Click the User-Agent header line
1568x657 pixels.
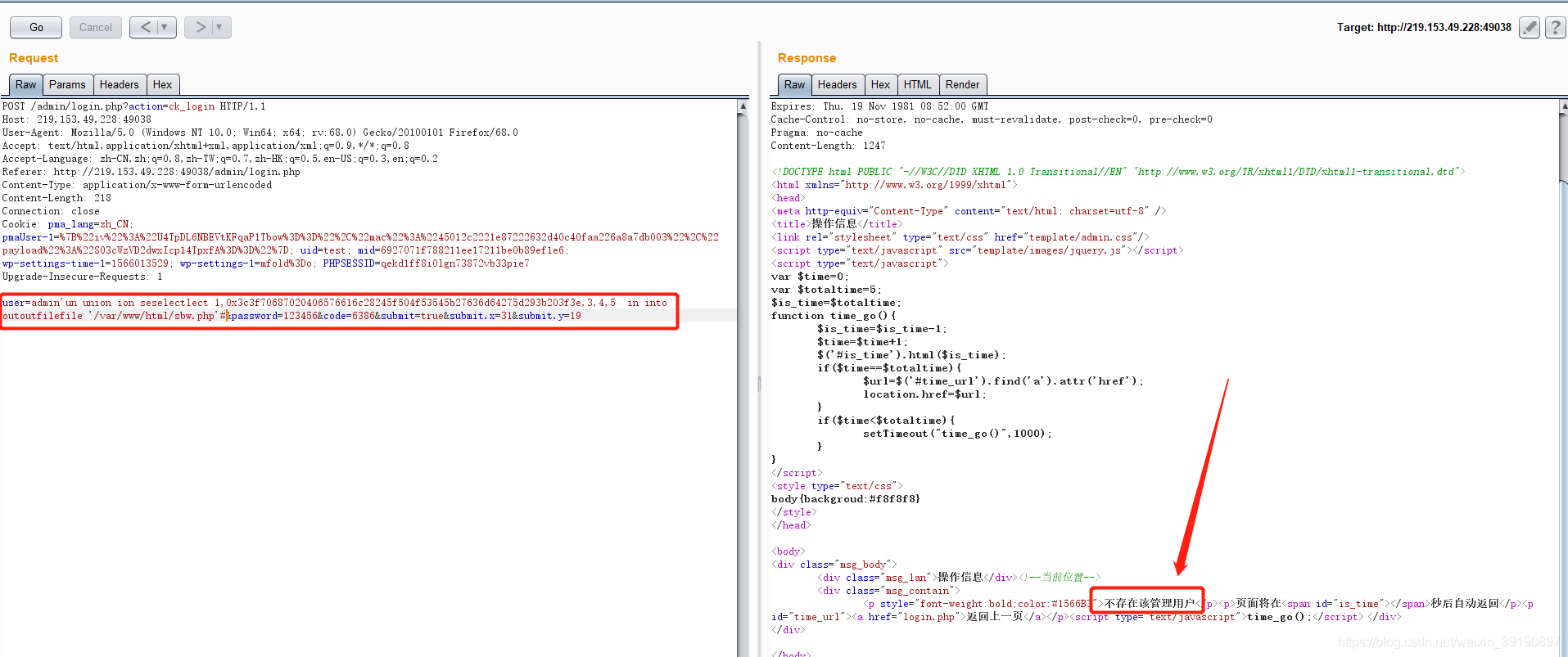[x=260, y=133]
